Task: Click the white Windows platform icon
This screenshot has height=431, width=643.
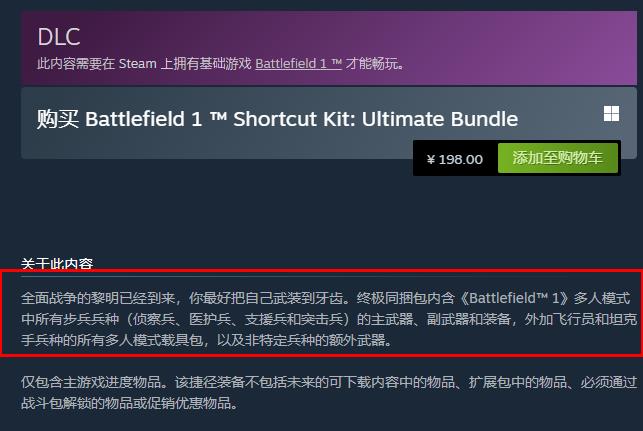Action: coord(611,114)
